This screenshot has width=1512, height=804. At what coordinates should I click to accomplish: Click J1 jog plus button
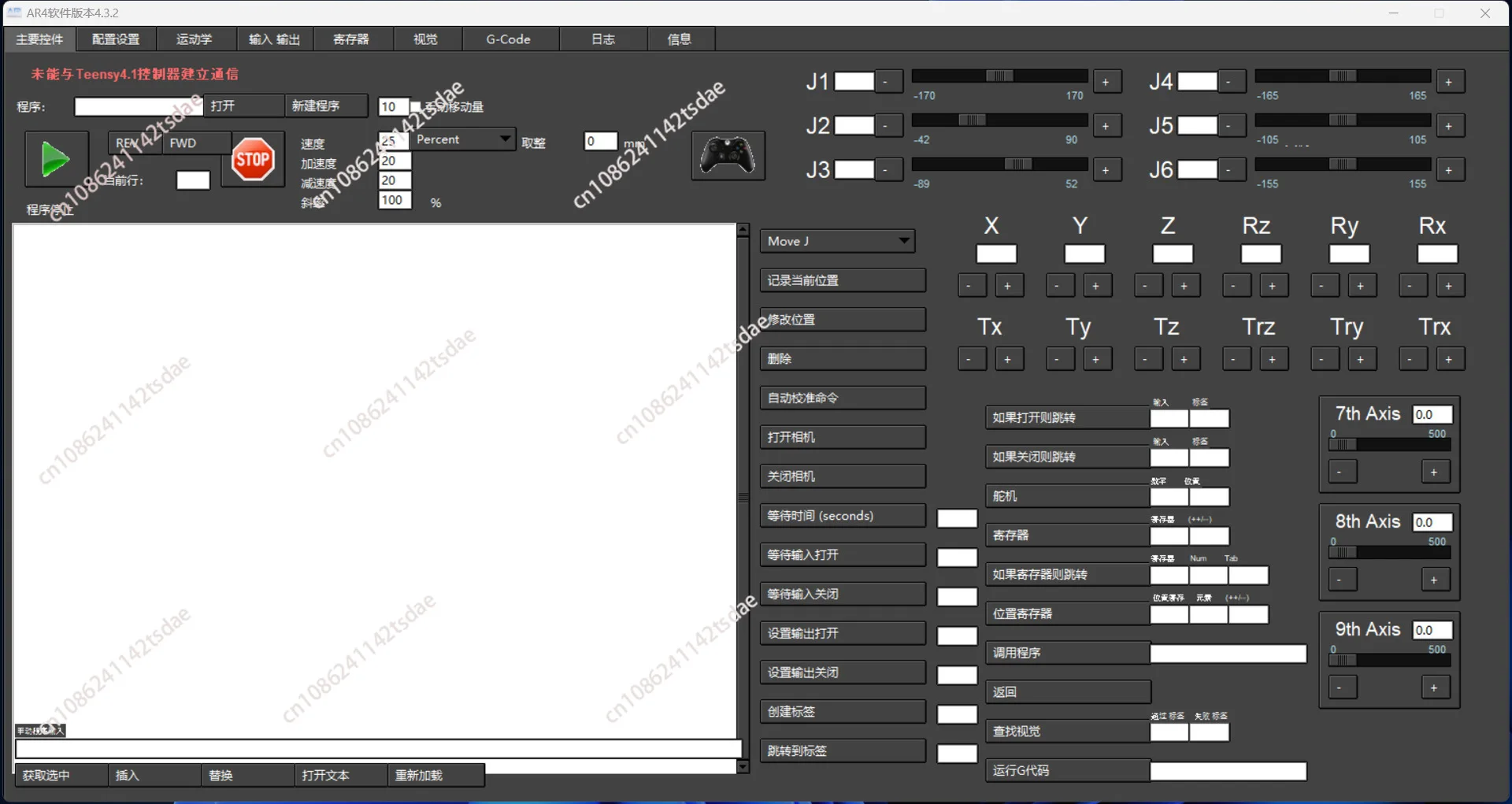(1106, 82)
